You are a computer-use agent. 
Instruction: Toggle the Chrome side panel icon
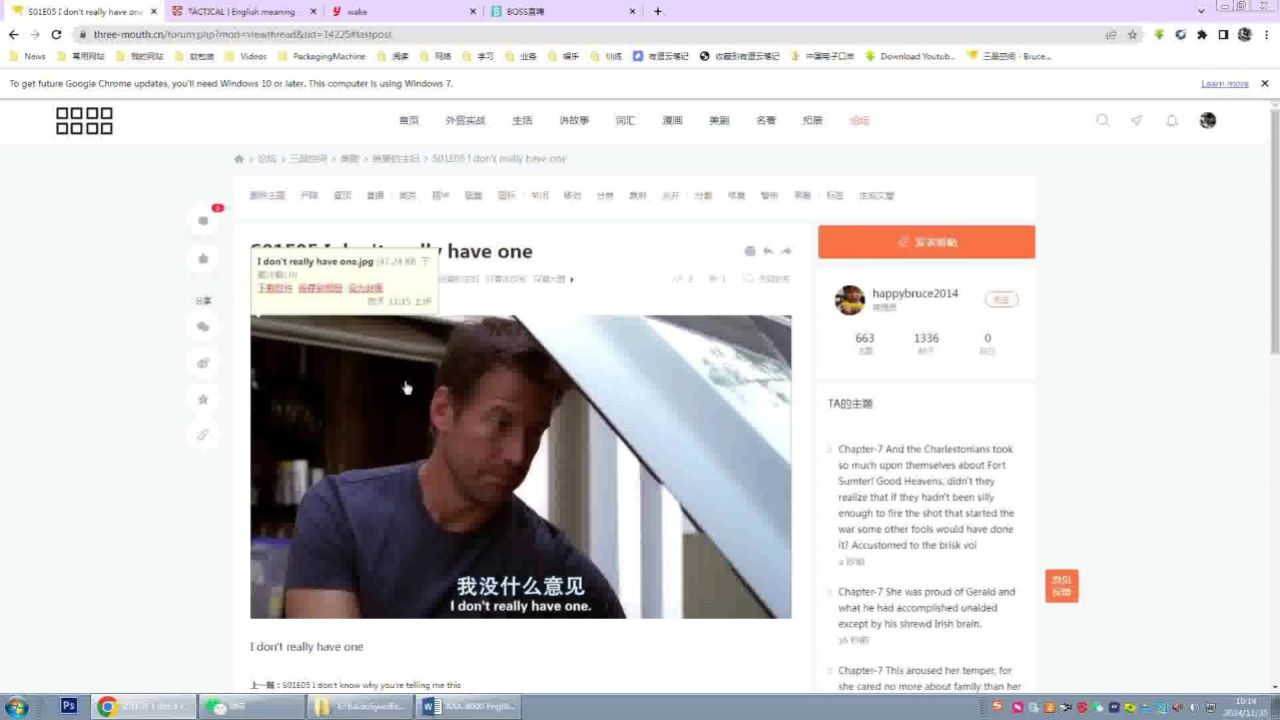coord(1223,34)
